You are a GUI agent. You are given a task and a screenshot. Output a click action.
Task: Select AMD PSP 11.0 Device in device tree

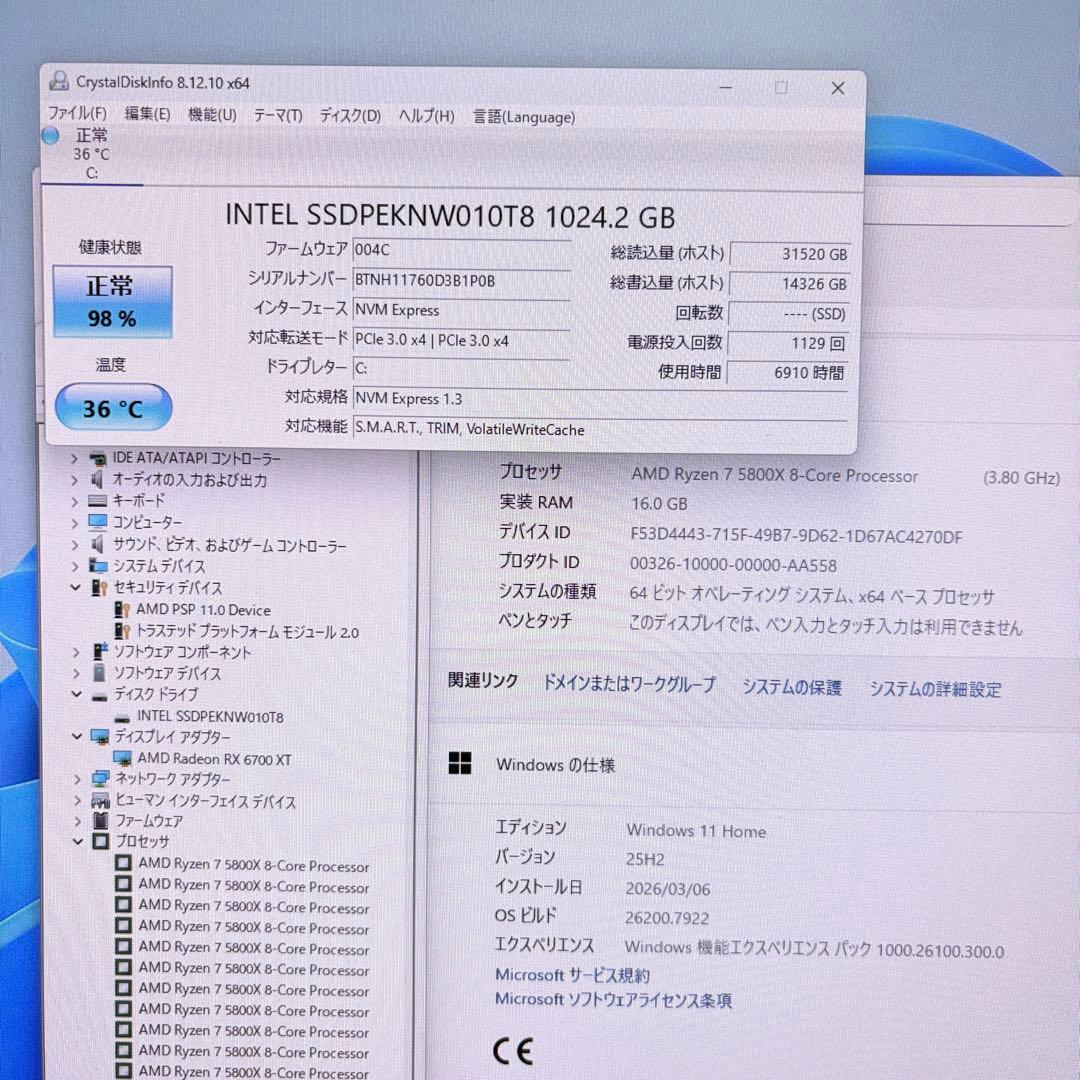[x=203, y=610]
